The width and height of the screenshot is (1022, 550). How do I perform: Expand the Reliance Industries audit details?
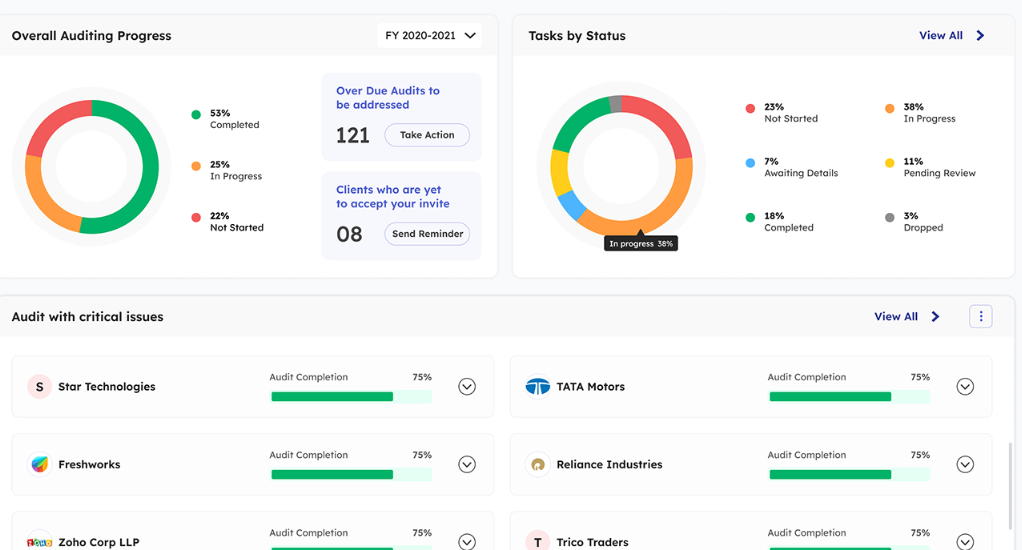(x=965, y=465)
